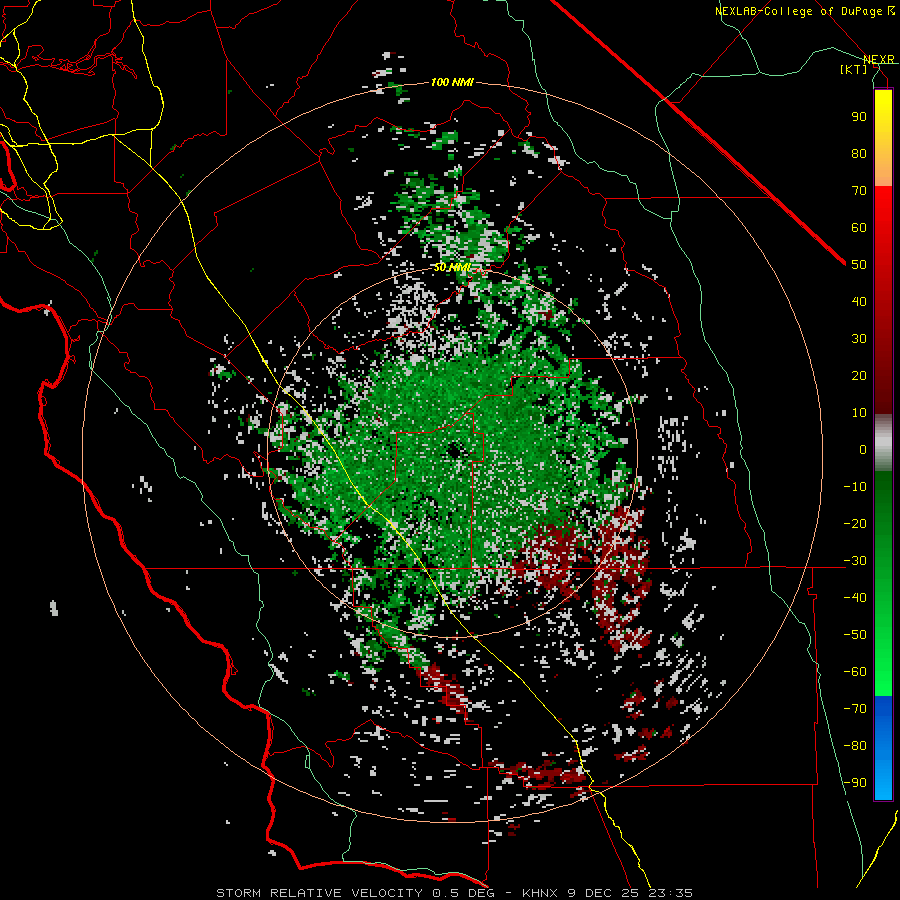Screen dimensions: 900x900
Task: Click the -60 scale value
Action: pyautogui.click(x=855, y=672)
